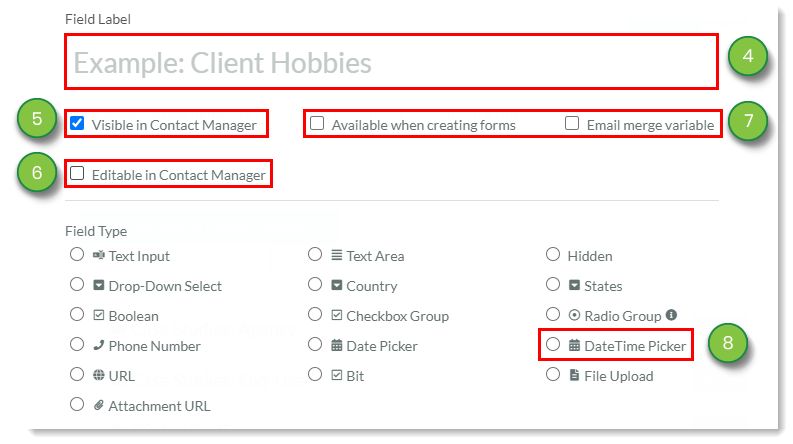Click the Text Input label text
793x444 pixels.
click(139, 256)
